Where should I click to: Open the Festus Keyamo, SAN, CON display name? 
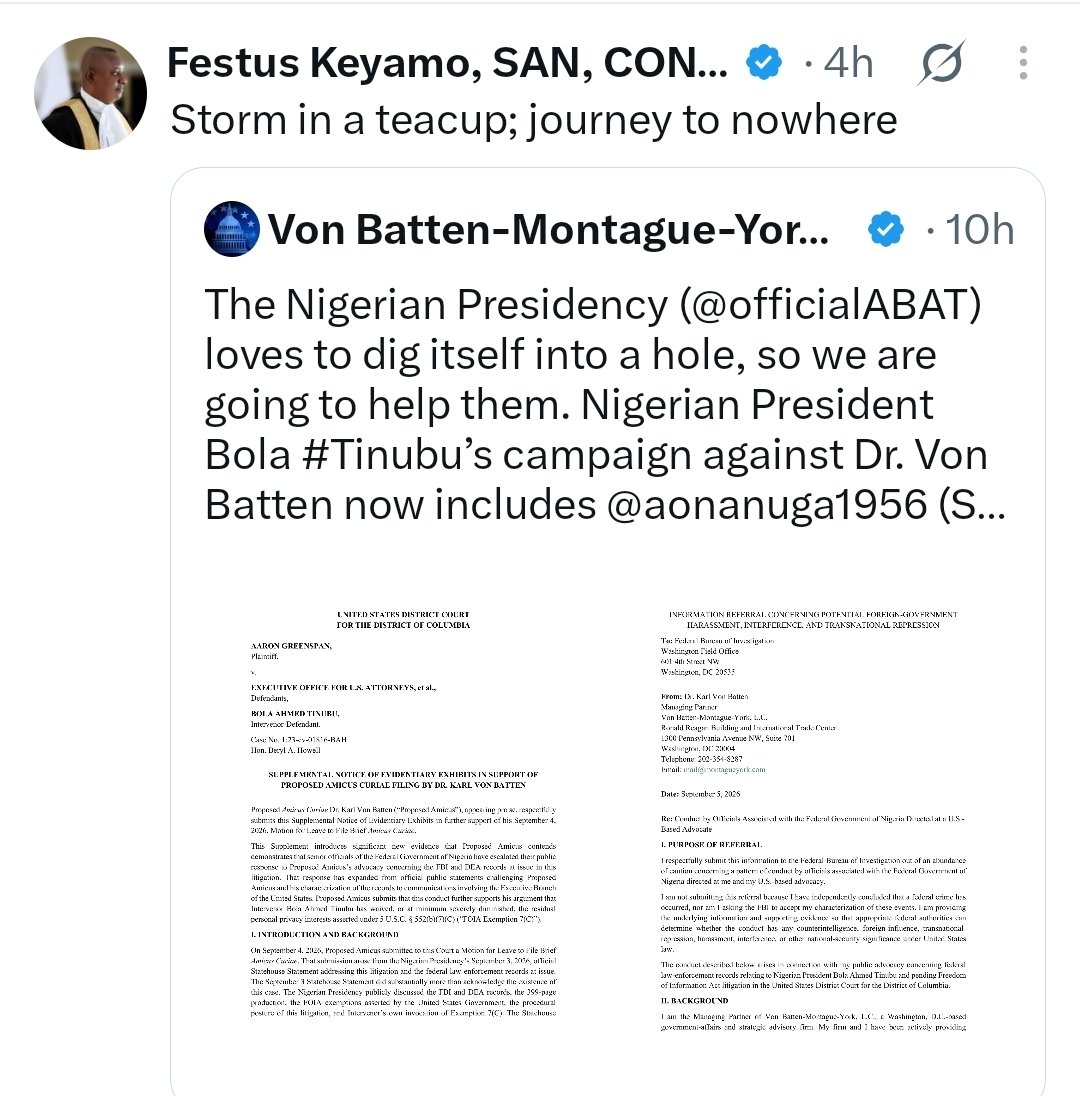click(447, 63)
